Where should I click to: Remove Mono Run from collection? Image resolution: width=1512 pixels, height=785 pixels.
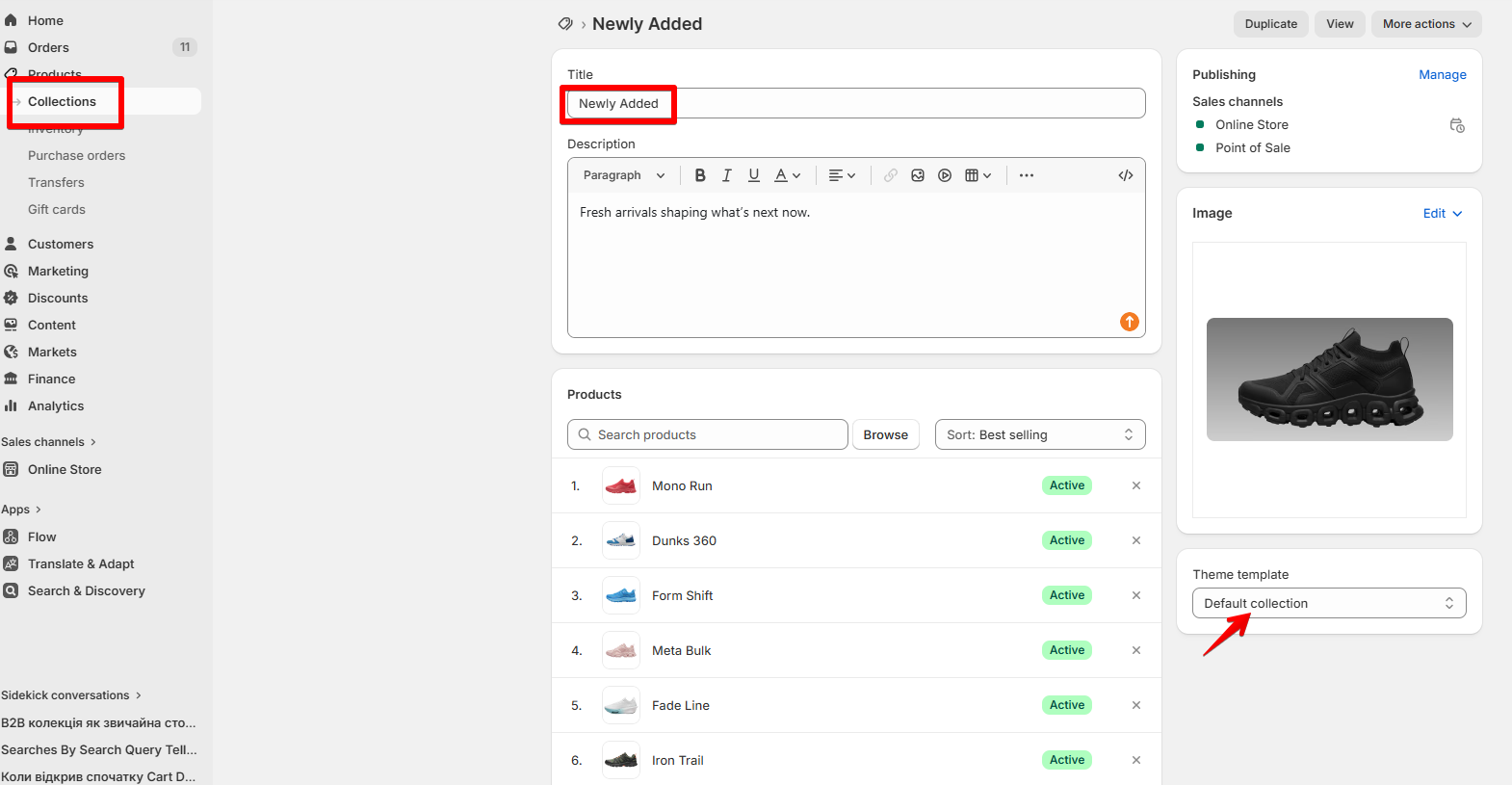pos(1136,485)
